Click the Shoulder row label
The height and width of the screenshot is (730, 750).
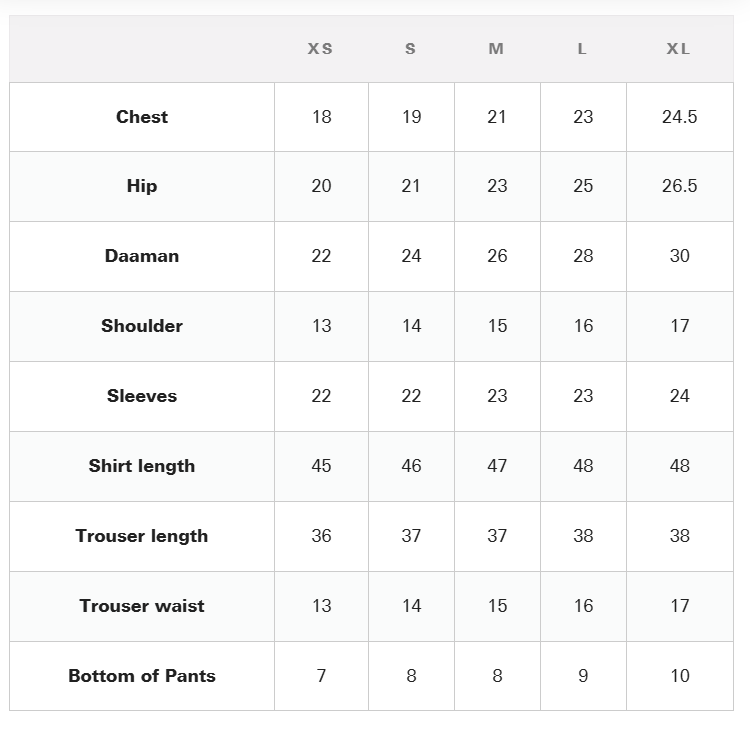(142, 326)
